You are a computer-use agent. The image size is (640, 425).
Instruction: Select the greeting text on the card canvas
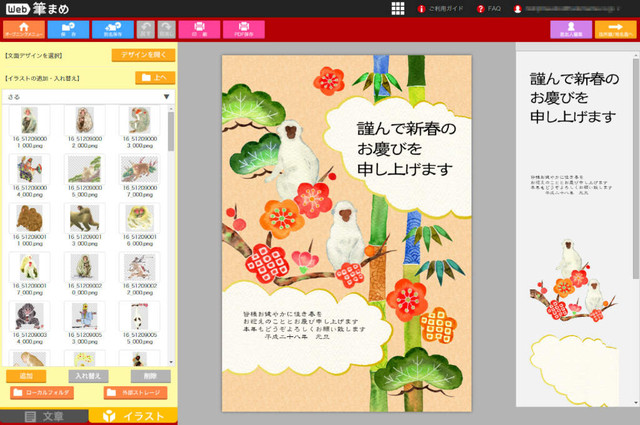(406, 149)
